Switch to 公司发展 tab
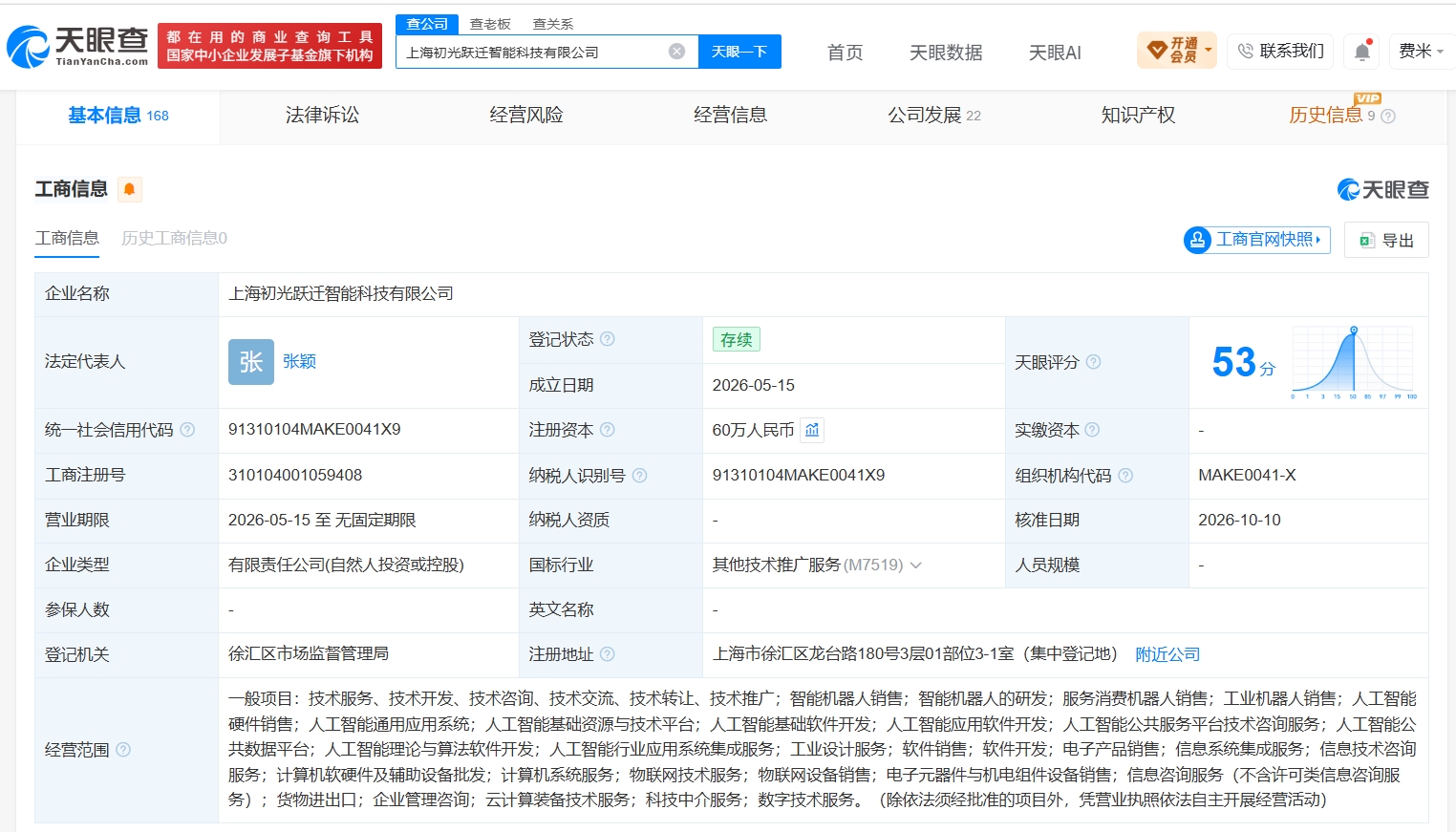This screenshot has width=1456, height=832. coord(934,116)
